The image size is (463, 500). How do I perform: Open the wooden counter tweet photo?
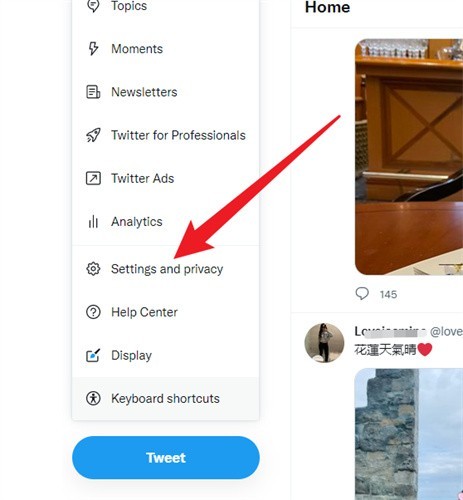point(409,157)
